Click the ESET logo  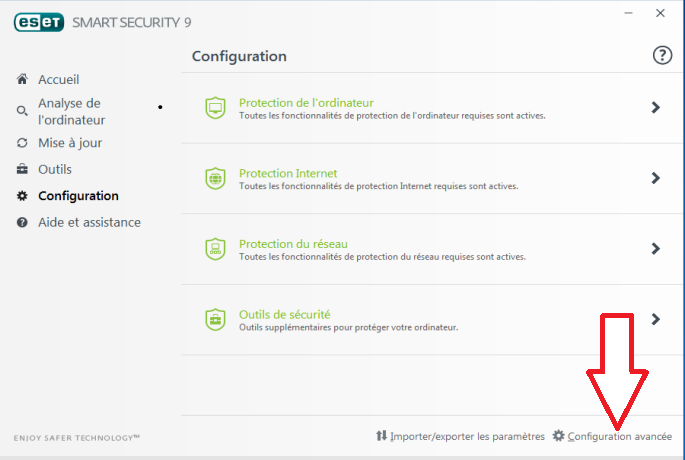point(39,22)
